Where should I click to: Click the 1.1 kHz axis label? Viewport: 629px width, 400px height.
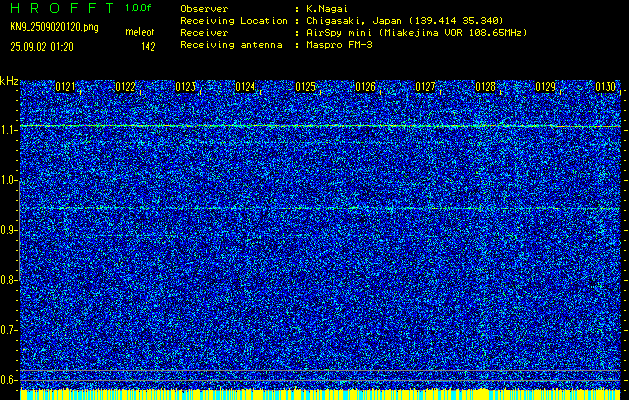8,130
